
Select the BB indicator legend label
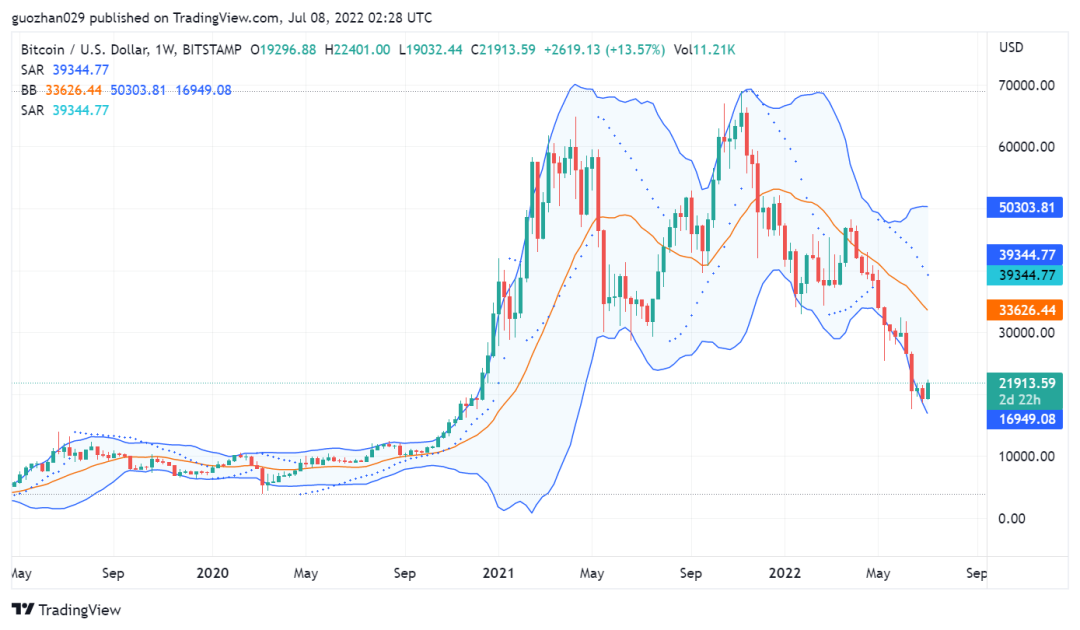click(28, 90)
